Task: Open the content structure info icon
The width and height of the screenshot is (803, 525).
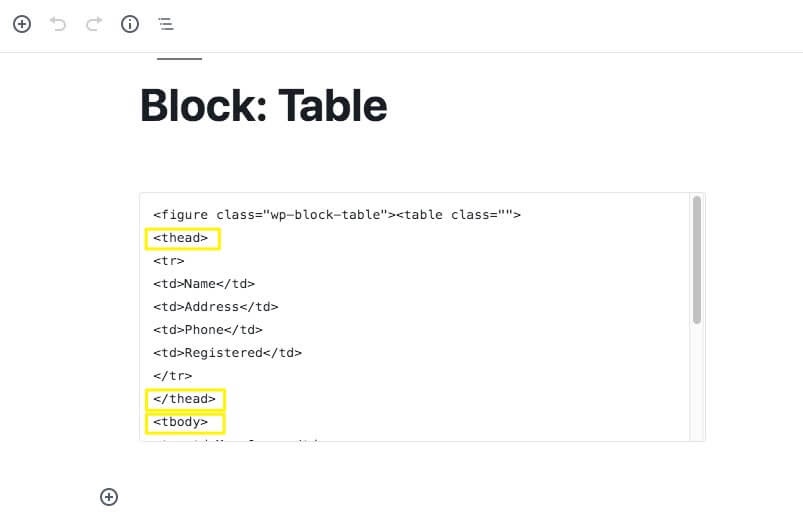Action: [130, 24]
